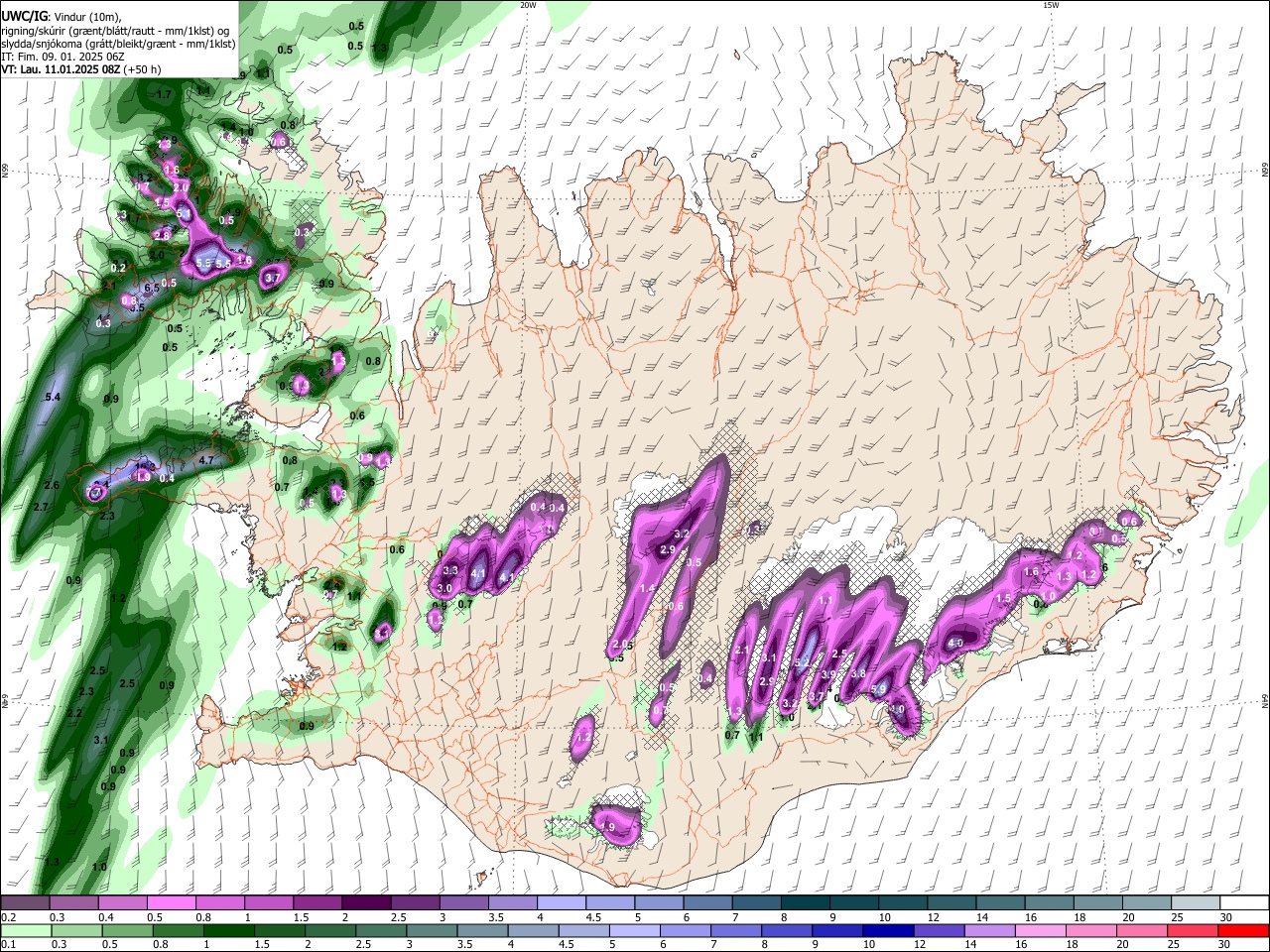
Task: Click the dark blue 10 rain legend swatch
Action: [886, 930]
